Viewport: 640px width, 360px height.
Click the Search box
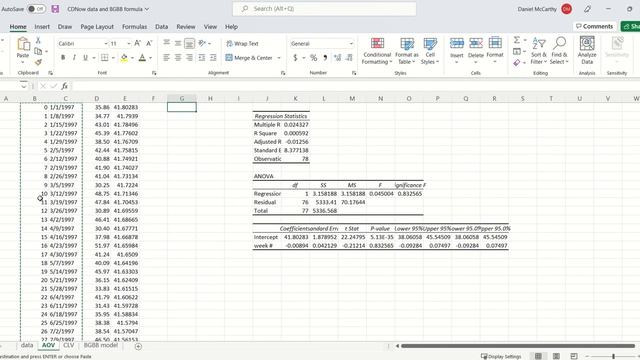click(x=324, y=9)
